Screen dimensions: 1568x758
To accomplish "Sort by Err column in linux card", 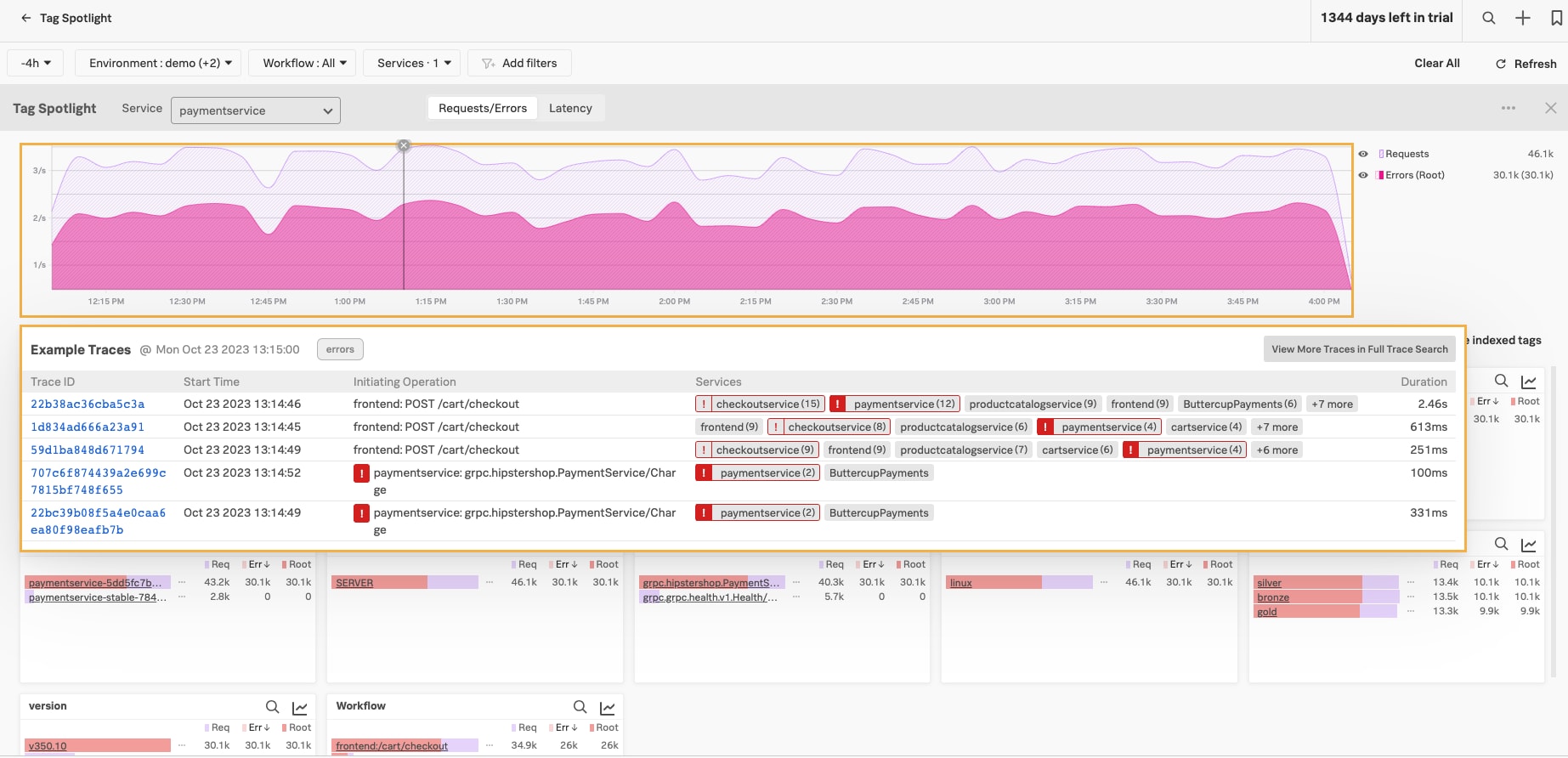I will tap(1179, 564).
